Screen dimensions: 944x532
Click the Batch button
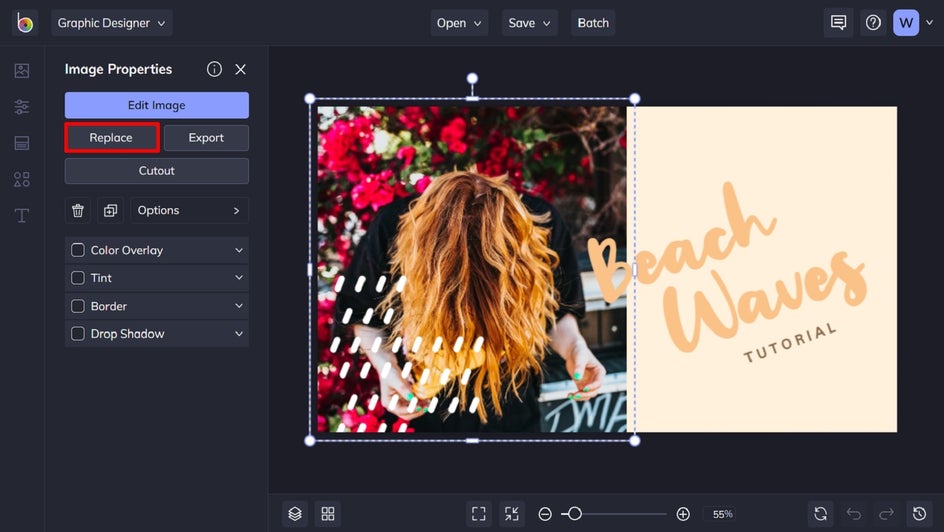tap(593, 23)
